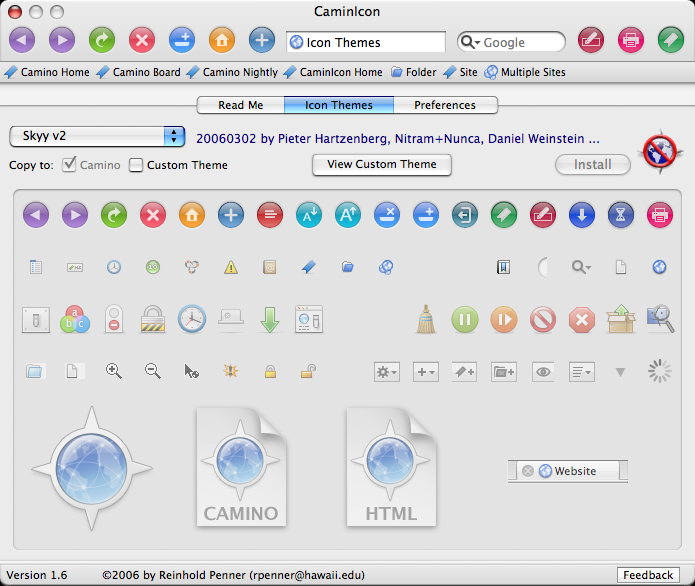Screen dimensions: 695x586
Task: Click the red Stop toolbar button
Action: point(142,40)
